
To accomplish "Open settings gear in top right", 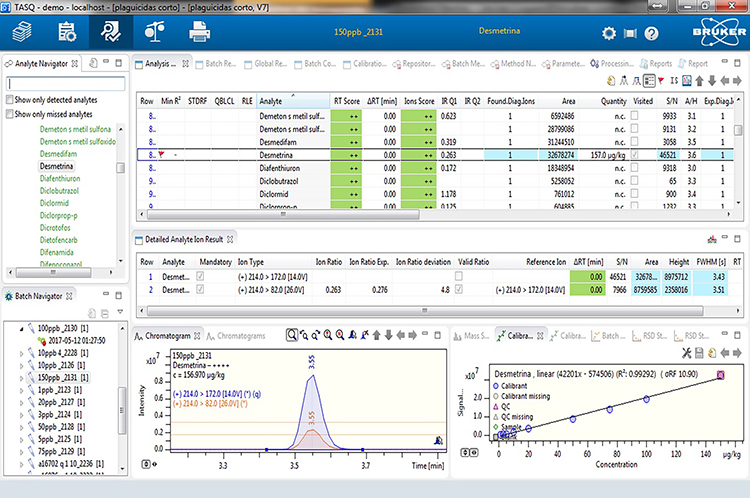I will click(609, 33).
